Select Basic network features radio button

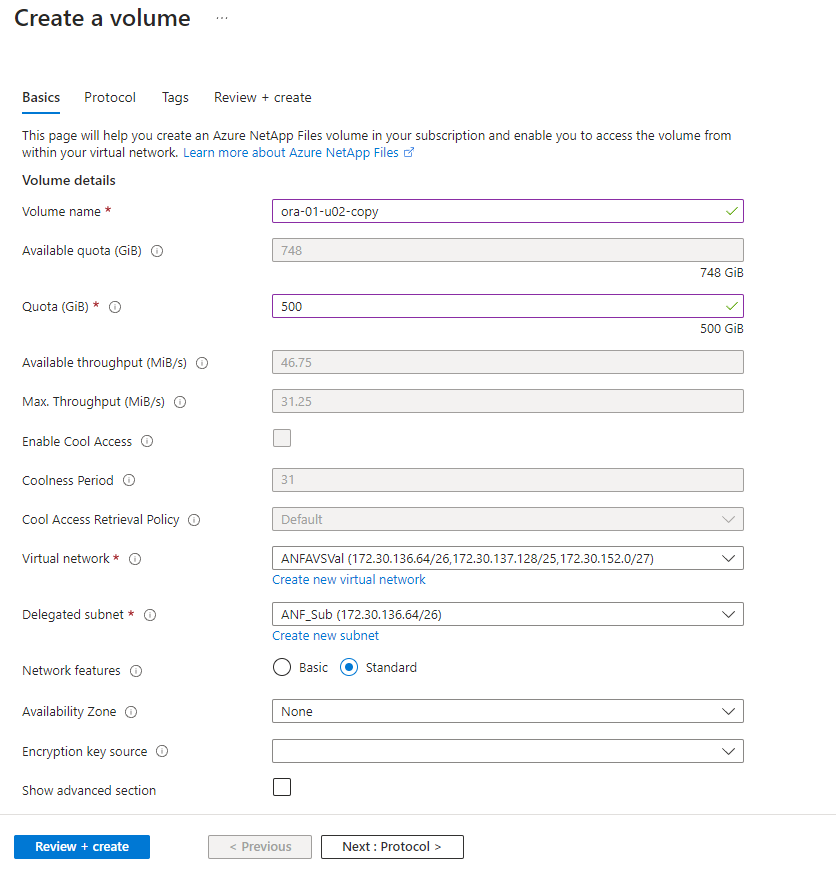pyautogui.click(x=282, y=668)
